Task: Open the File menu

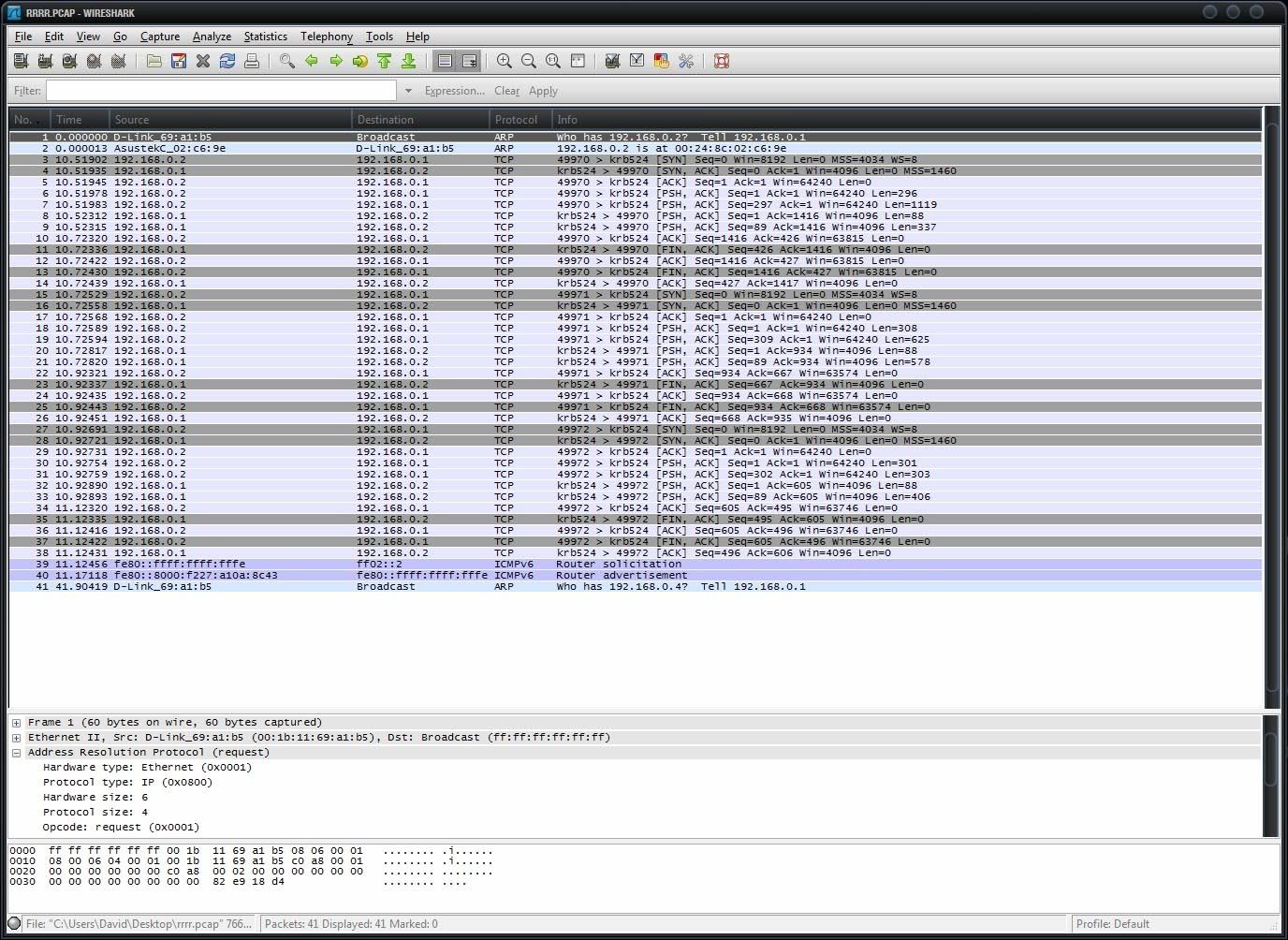Action: click(23, 37)
